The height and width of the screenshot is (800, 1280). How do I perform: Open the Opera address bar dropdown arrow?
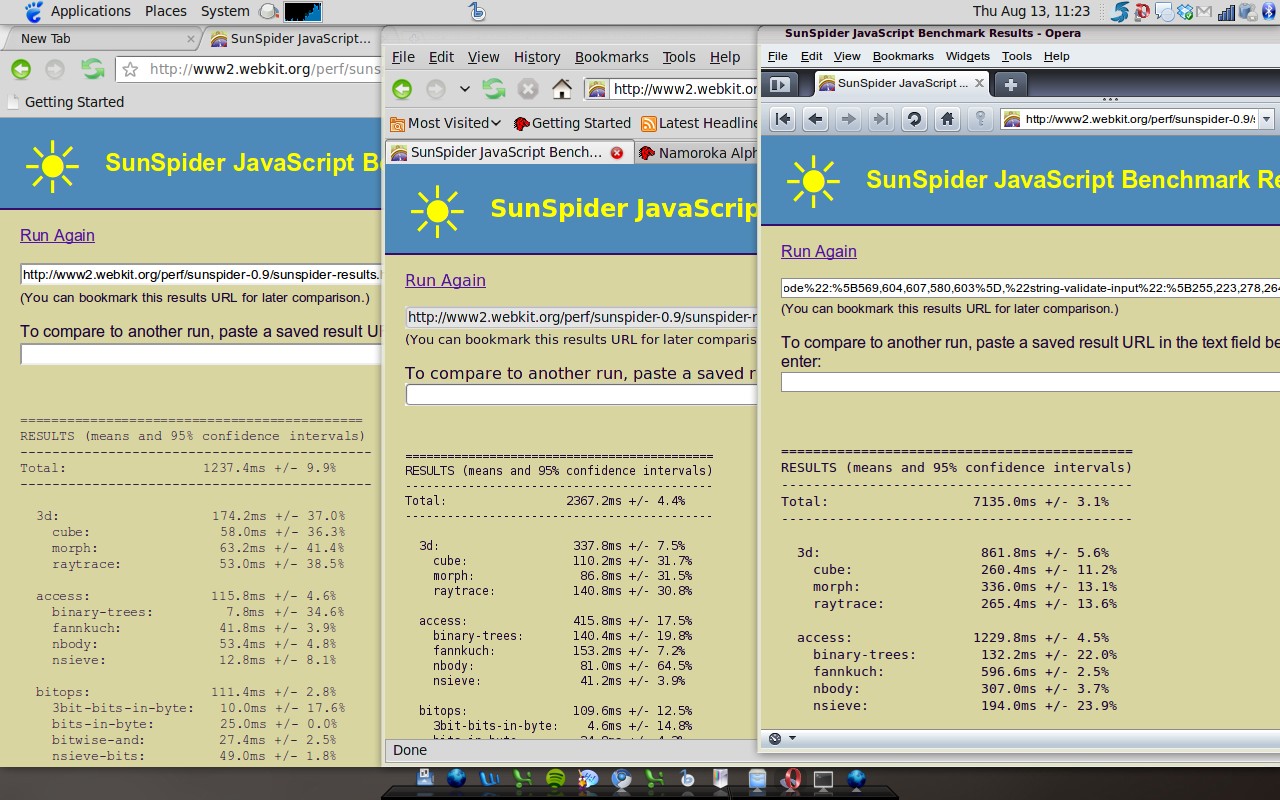tap(1266, 119)
